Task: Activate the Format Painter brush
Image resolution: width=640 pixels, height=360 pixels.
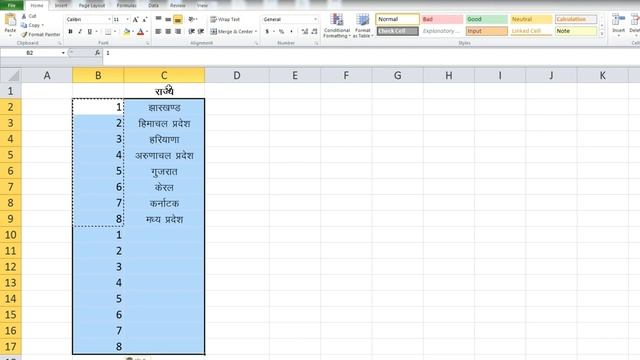Action: (x=24, y=35)
